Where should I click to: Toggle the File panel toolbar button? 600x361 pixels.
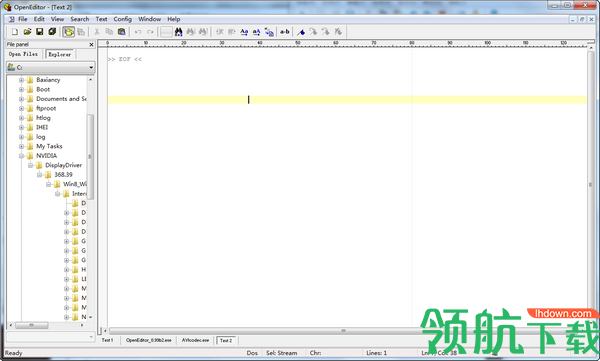tap(68, 32)
